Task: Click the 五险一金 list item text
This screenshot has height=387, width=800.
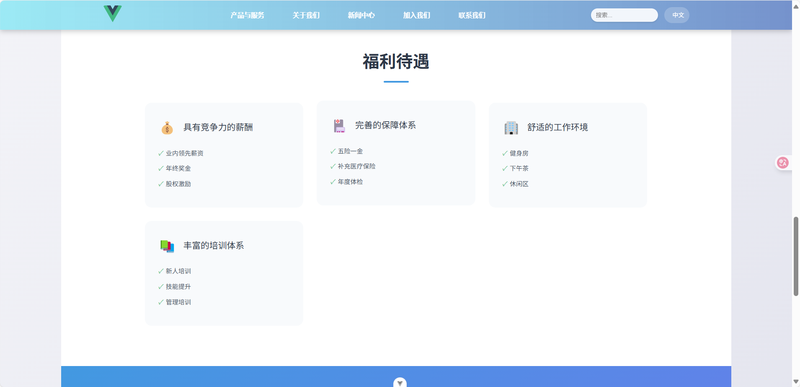Action: pos(351,151)
